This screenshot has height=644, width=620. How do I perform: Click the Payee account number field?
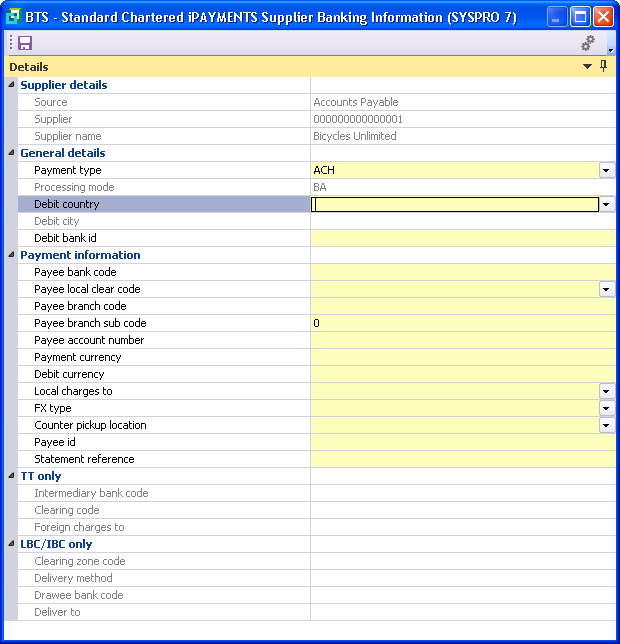463,340
